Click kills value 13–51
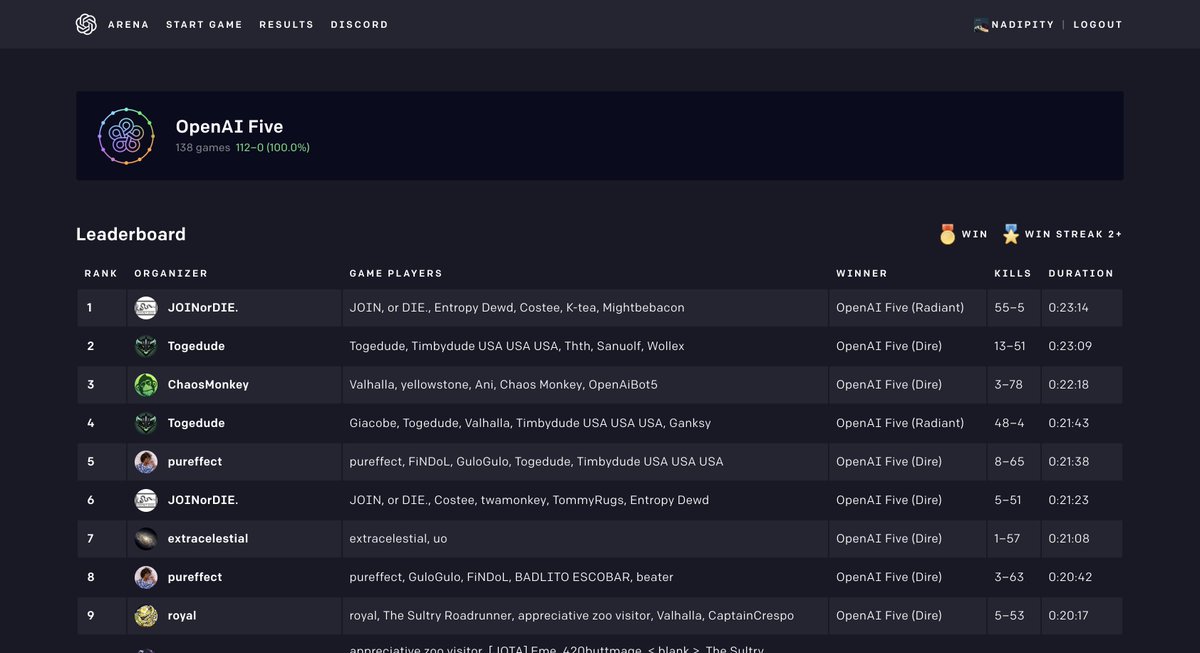This screenshot has width=1200, height=653. point(1010,346)
